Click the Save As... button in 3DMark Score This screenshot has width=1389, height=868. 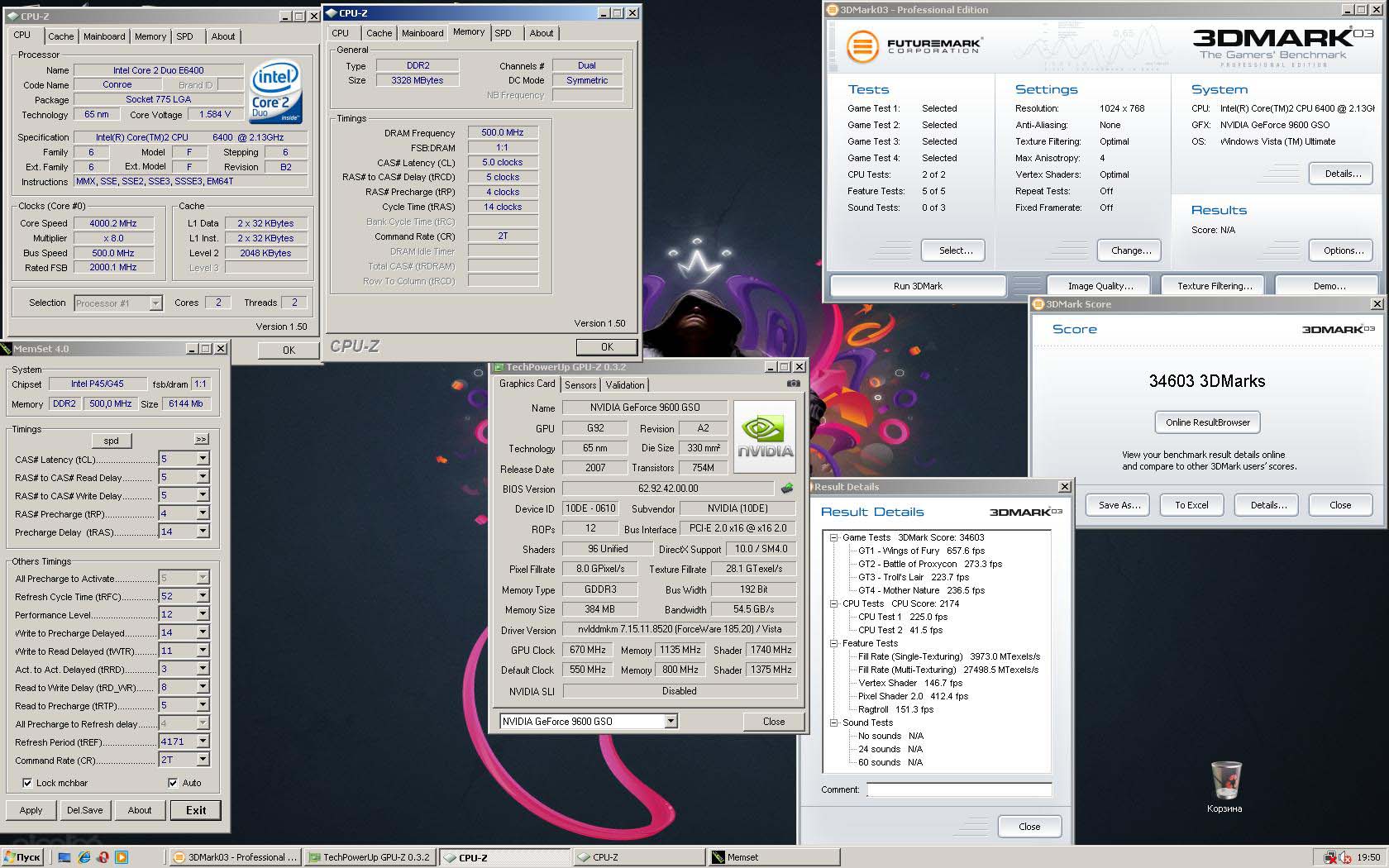(x=1119, y=505)
